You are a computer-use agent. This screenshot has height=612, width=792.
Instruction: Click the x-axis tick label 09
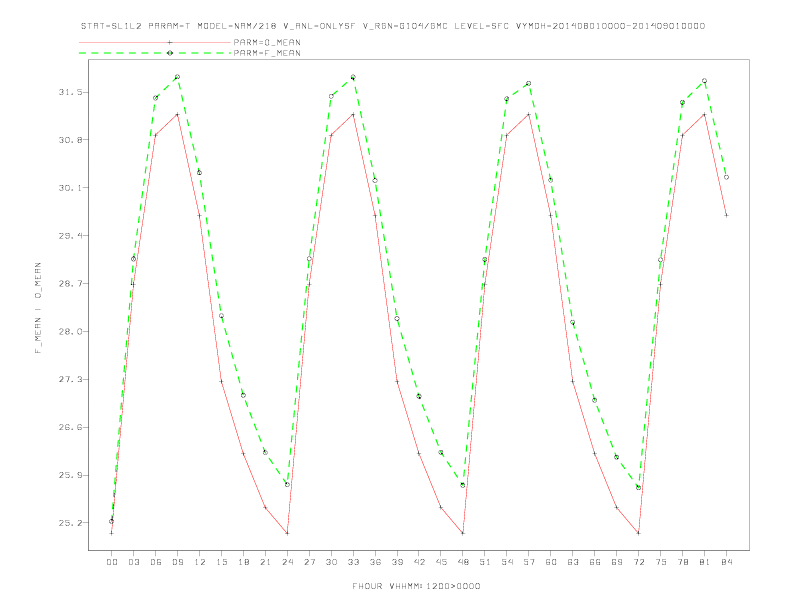point(177,562)
